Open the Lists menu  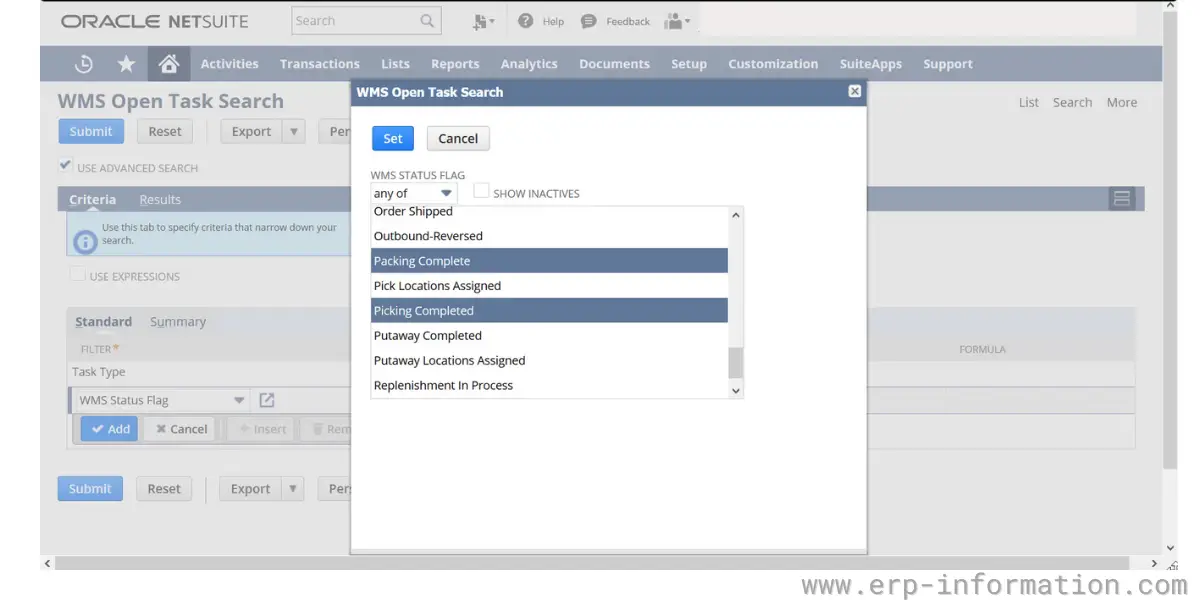click(x=395, y=64)
